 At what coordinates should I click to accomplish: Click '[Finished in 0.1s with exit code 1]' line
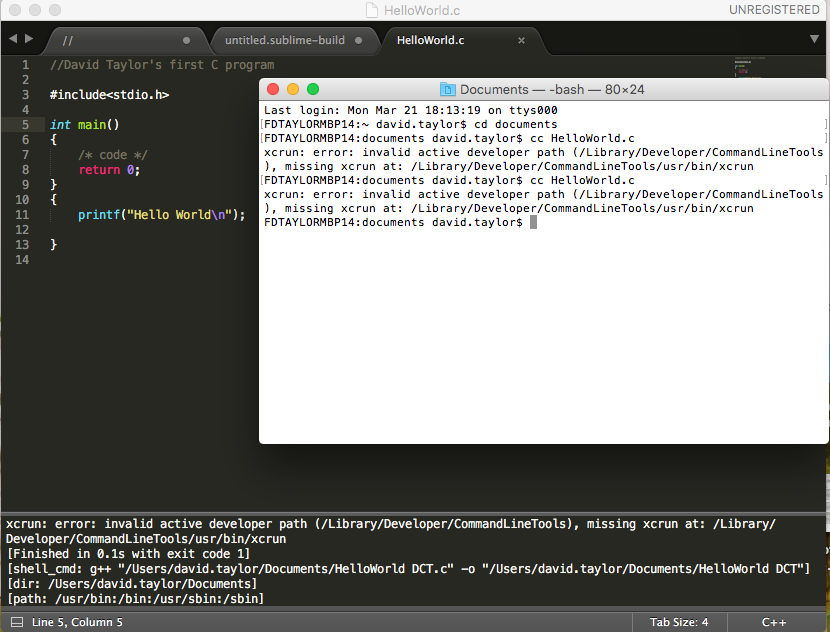click(x=128, y=554)
